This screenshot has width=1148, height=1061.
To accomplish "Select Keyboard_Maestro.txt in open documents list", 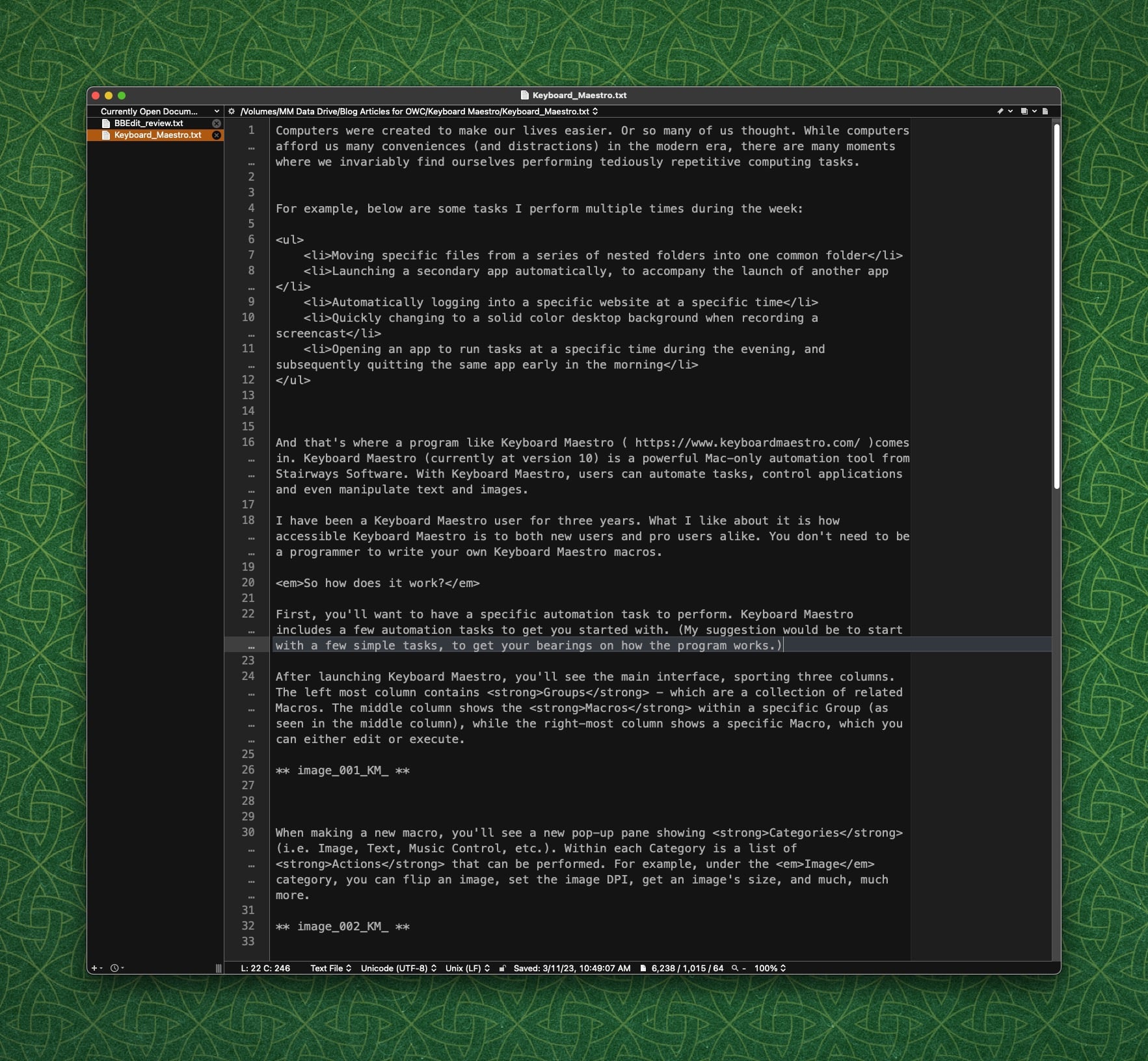I will point(157,135).
